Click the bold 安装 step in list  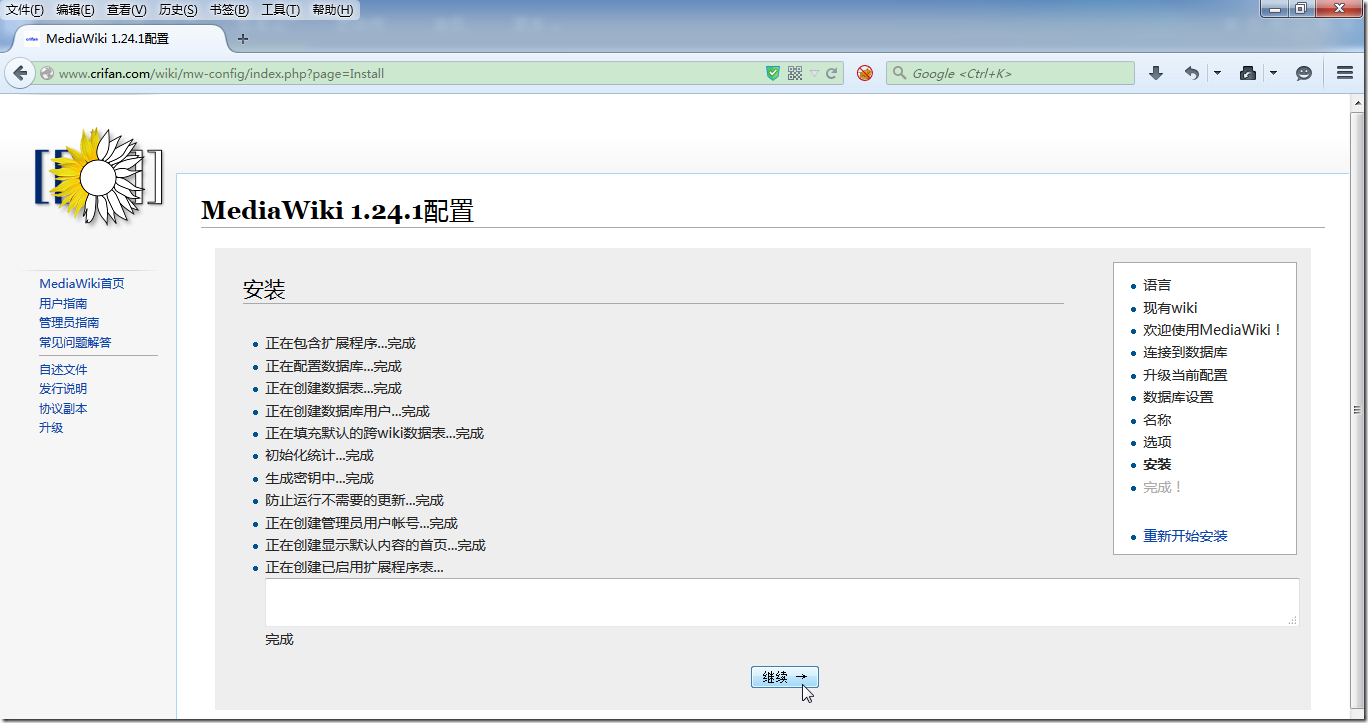1157,464
